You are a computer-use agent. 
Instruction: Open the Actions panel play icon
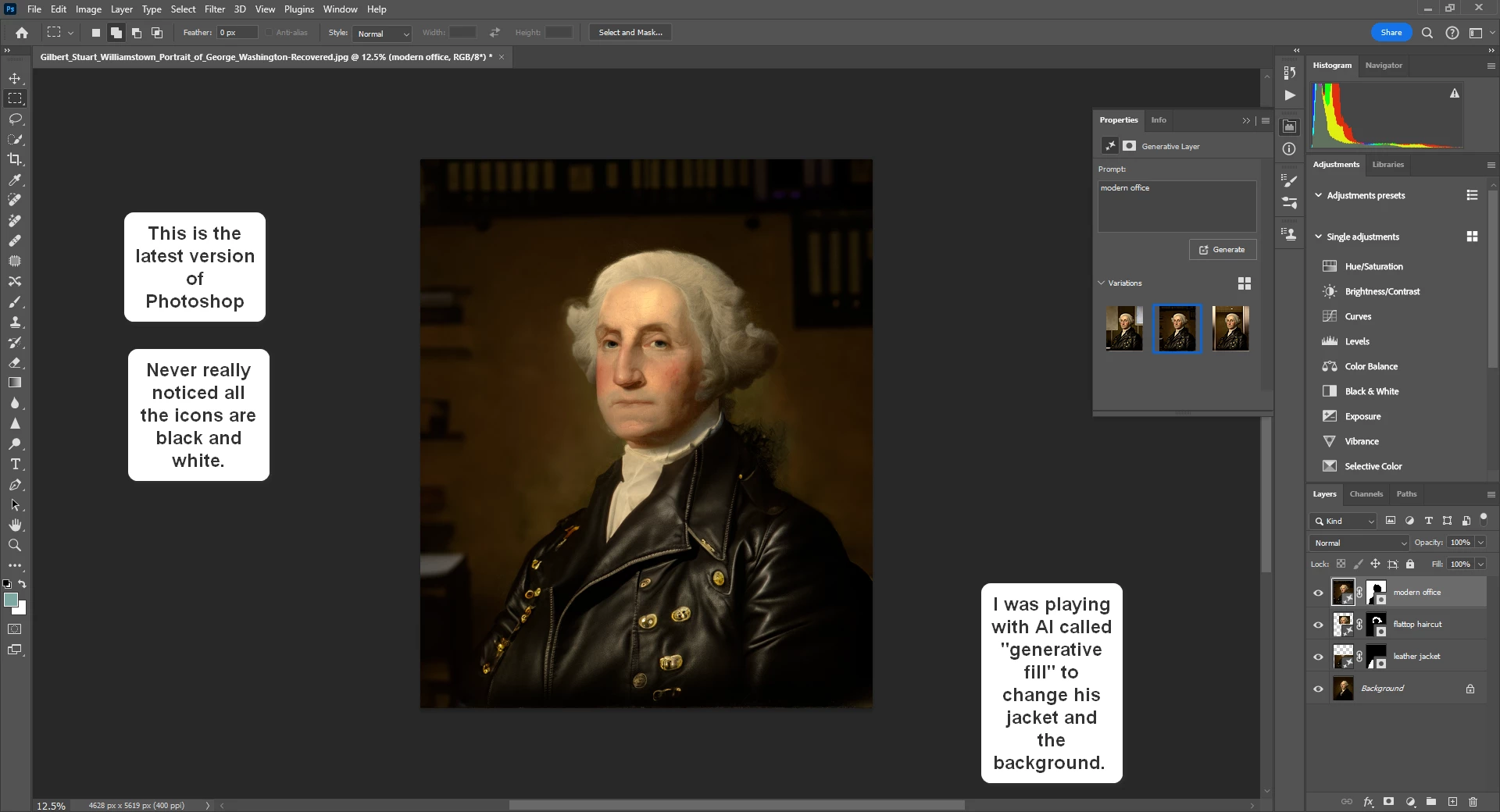pos(1290,95)
